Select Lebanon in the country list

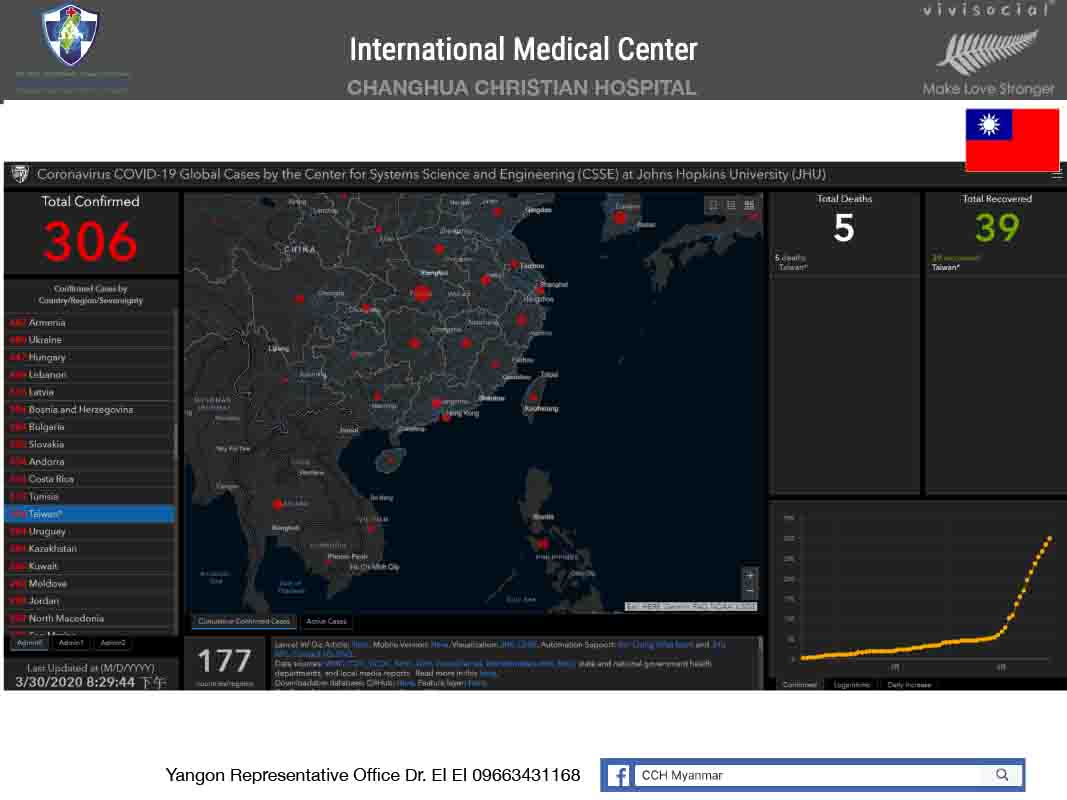pos(90,375)
